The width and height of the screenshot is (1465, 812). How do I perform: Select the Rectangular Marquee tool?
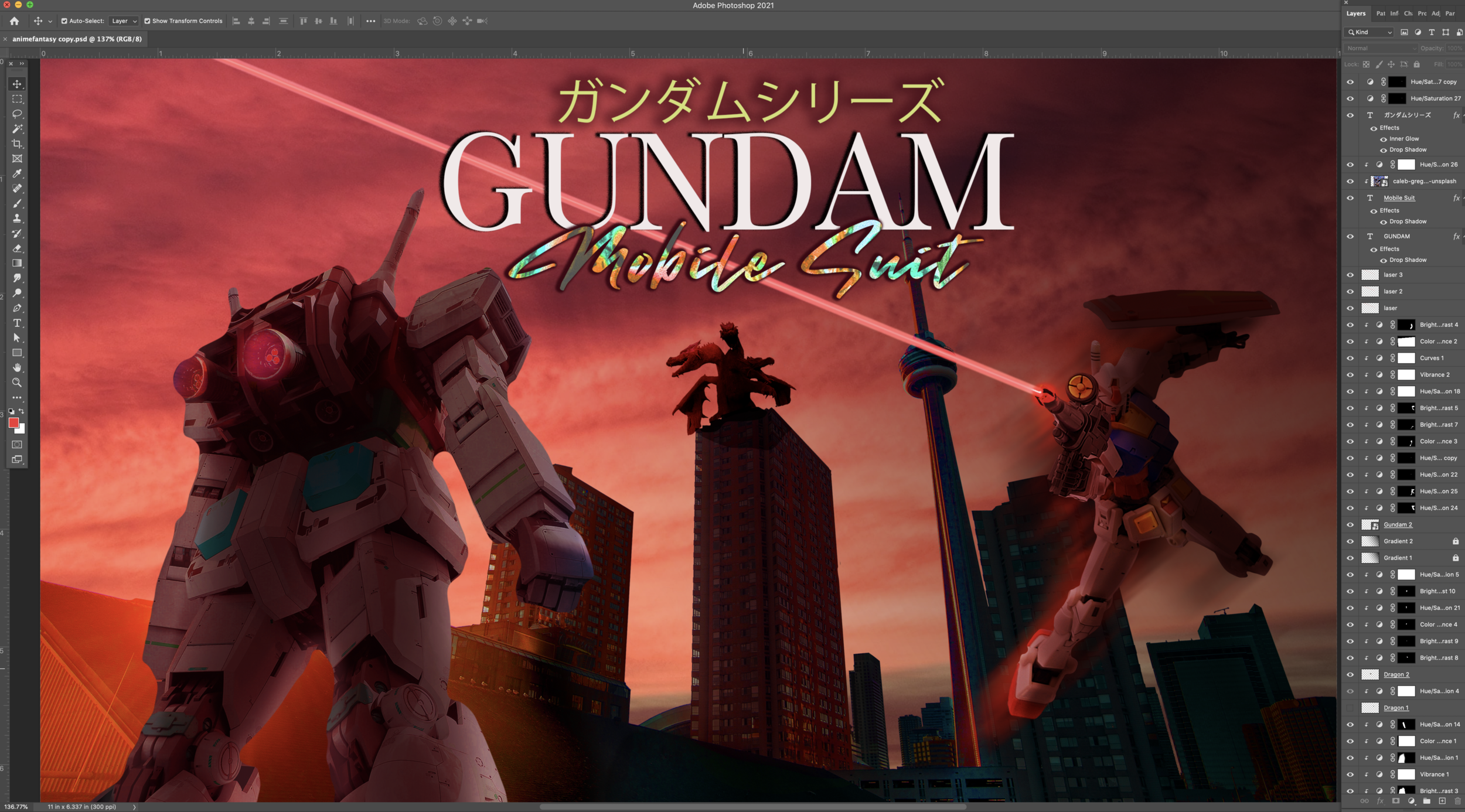[x=17, y=99]
